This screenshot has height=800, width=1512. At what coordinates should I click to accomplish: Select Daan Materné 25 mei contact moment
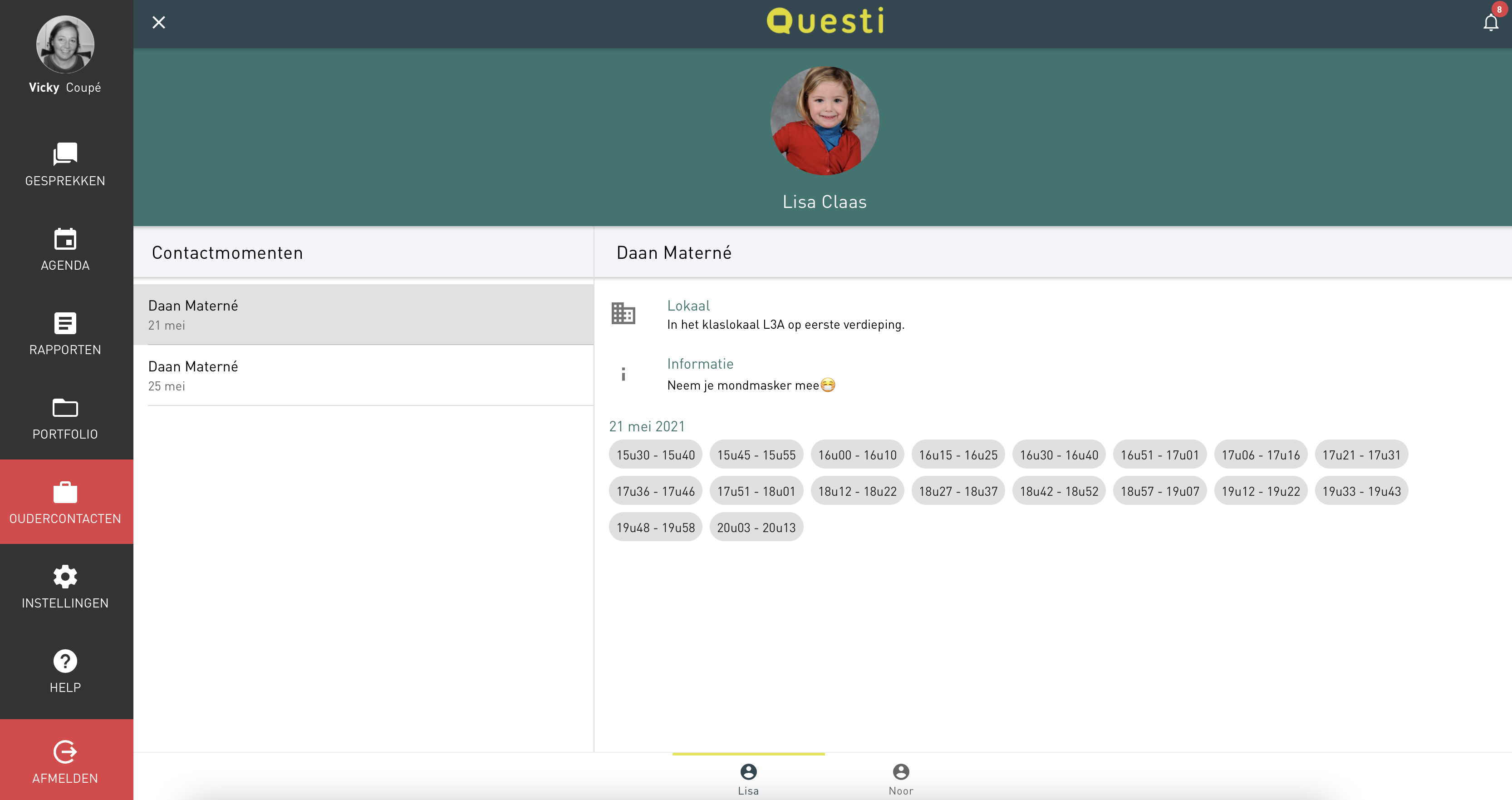click(363, 375)
